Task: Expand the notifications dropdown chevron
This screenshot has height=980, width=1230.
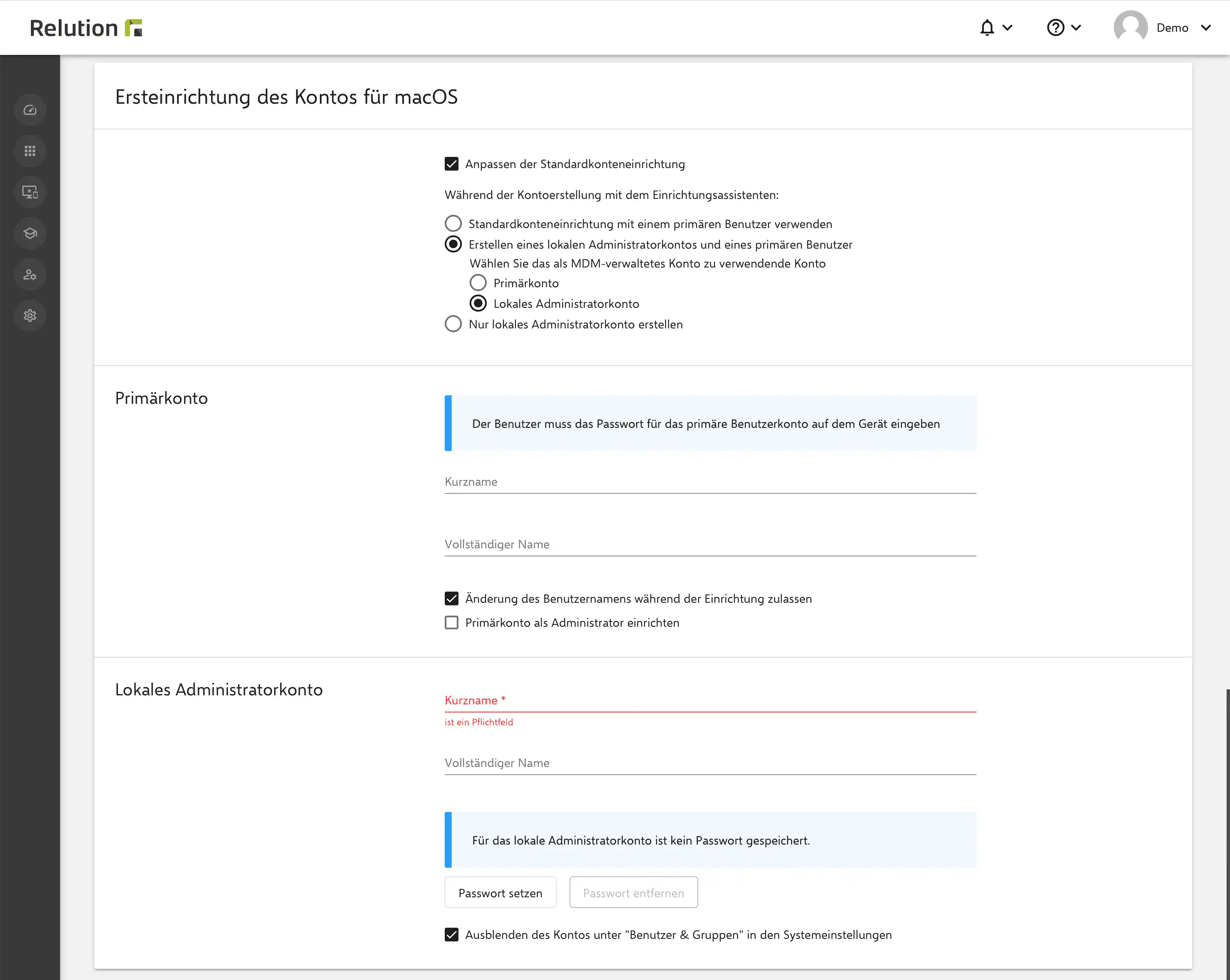Action: 1007,27
